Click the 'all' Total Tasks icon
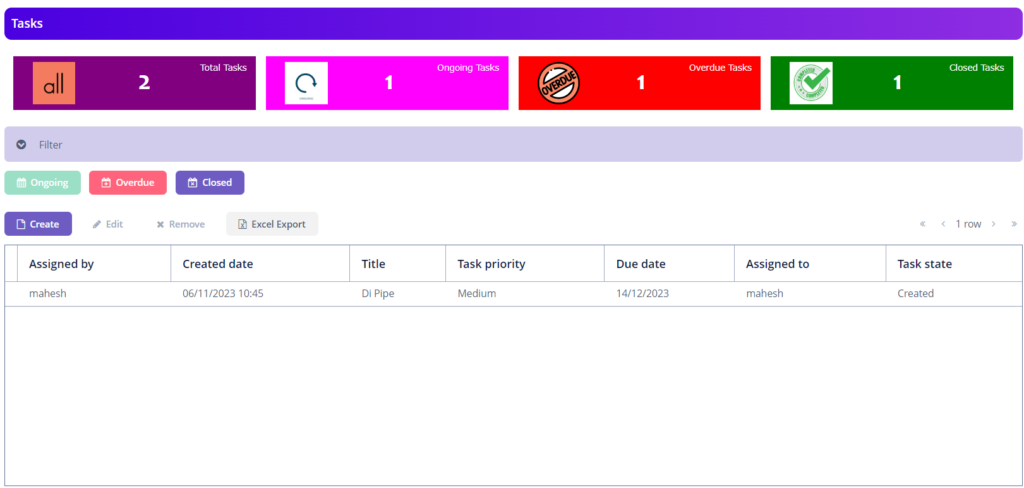This screenshot has width=1024, height=488. pos(54,83)
